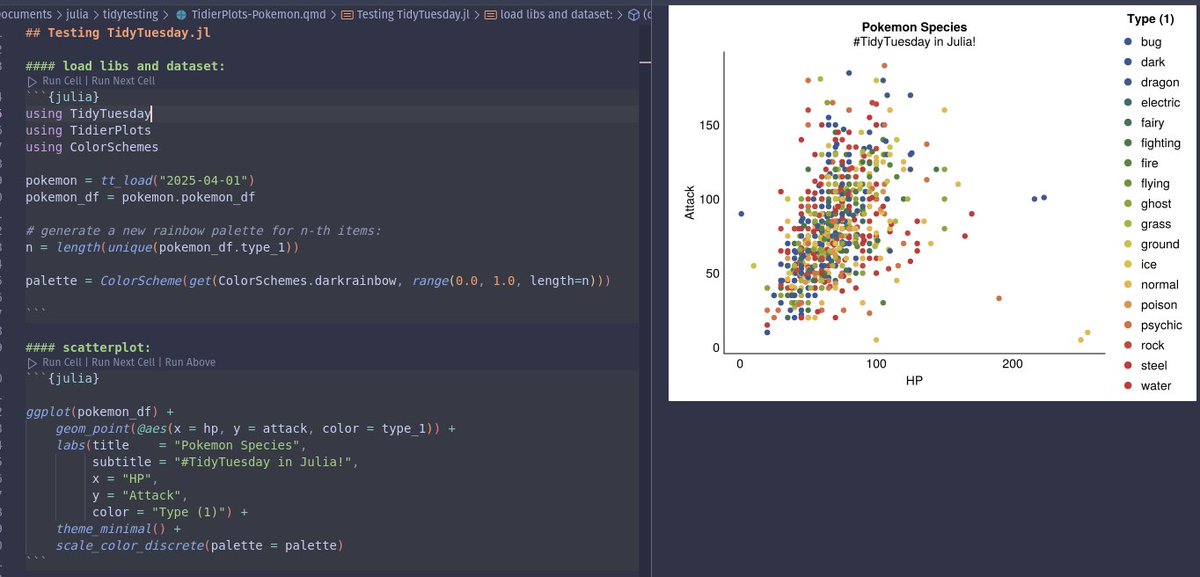1200x577 pixels.
Task: Click the 'ice' legend color dot
Action: 1129,265
